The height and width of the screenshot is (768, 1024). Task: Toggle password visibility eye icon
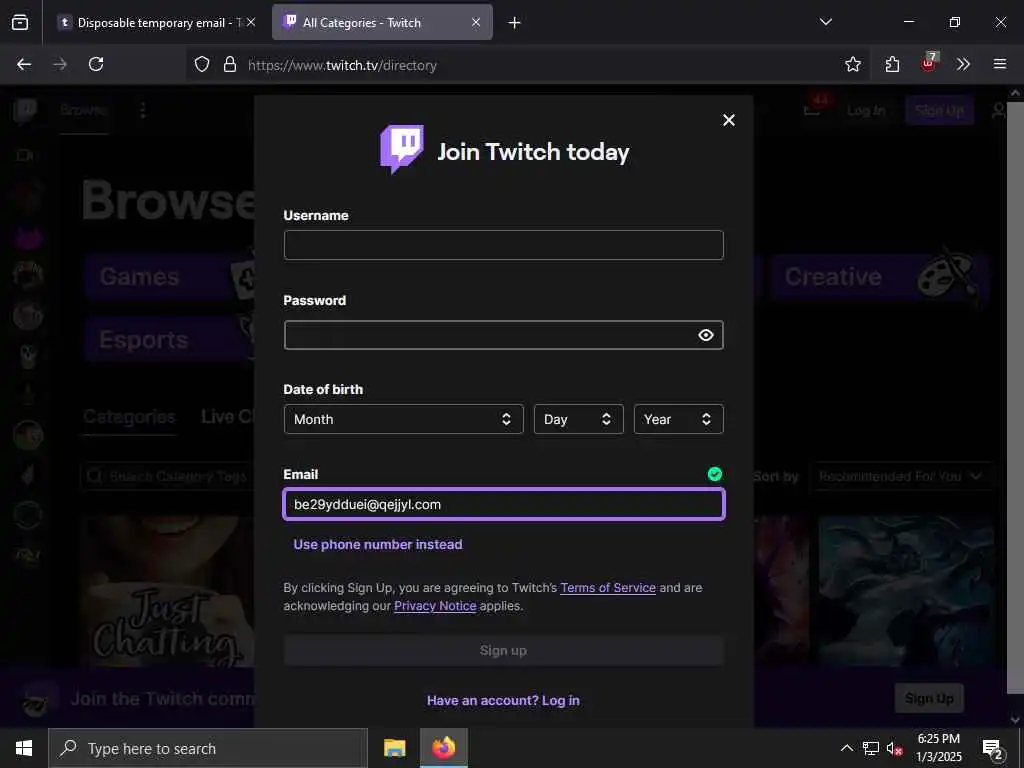tap(705, 335)
